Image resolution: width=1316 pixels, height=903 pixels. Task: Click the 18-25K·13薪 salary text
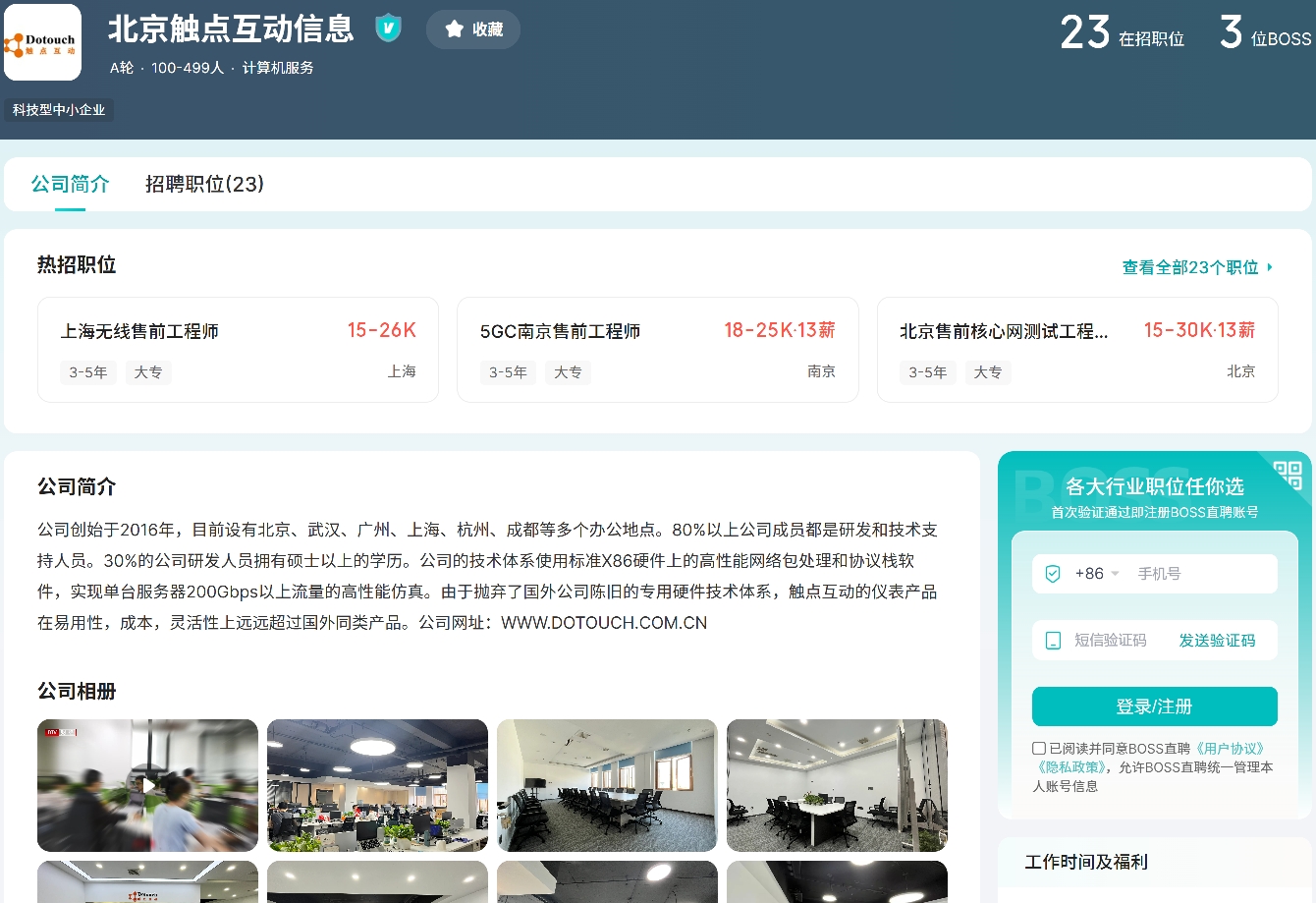(780, 330)
